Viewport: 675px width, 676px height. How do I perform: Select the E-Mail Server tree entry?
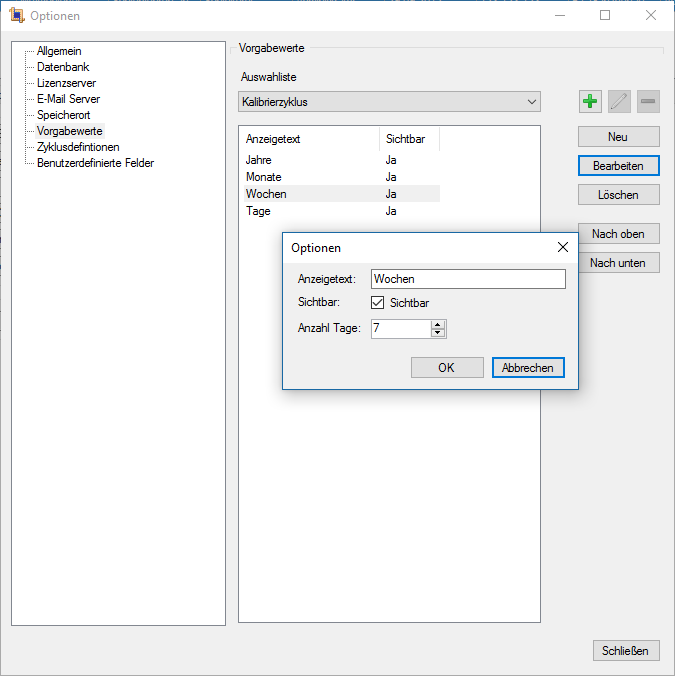68,99
